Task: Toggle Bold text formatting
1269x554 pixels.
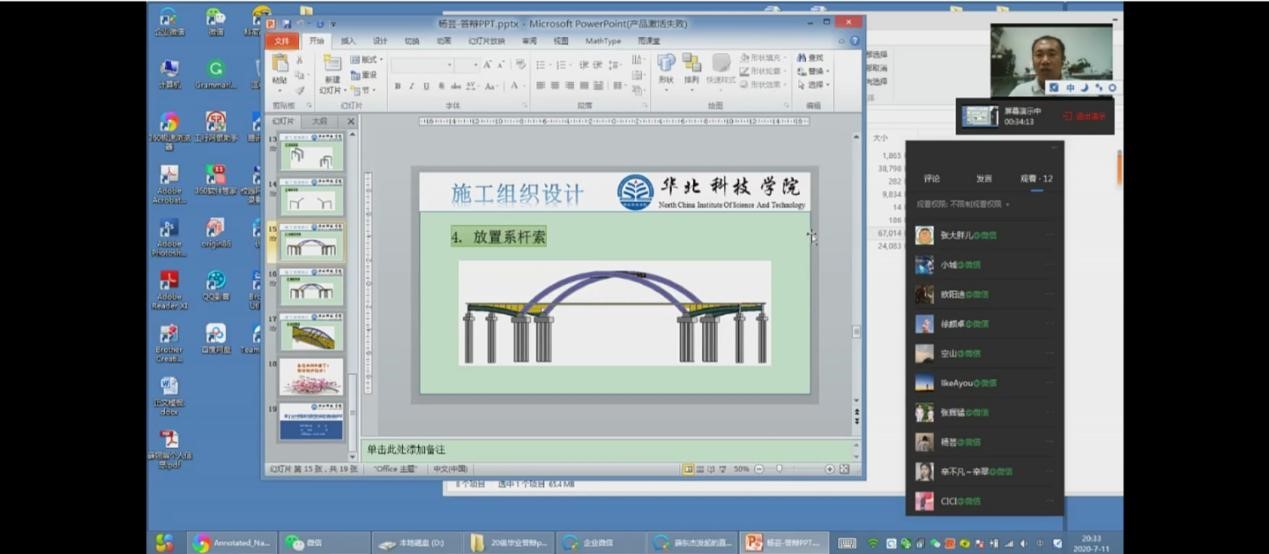Action: coord(397,86)
